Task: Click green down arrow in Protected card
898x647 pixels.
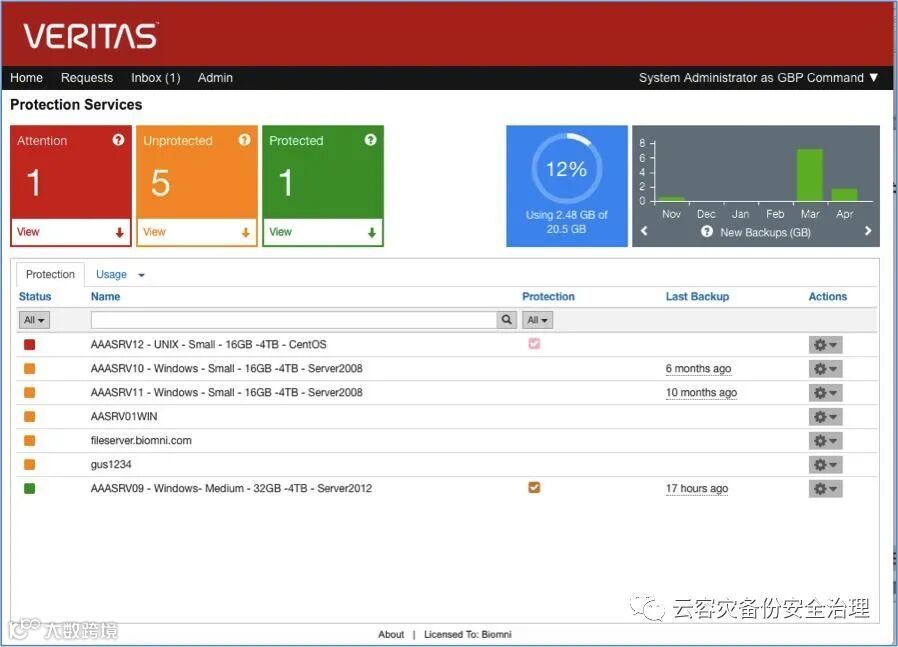Action: tap(372, 232)
